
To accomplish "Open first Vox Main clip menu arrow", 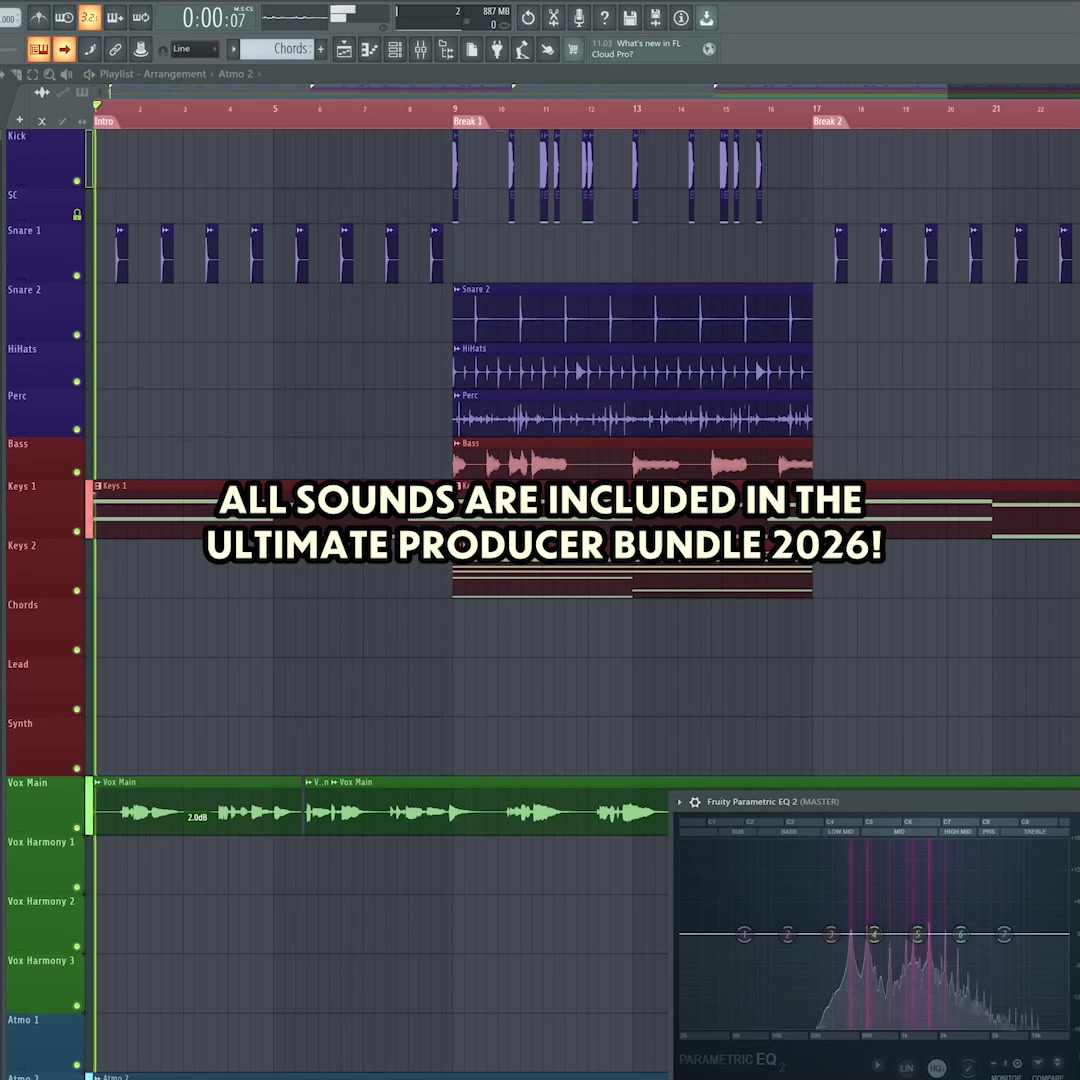I will coord(98,782).
